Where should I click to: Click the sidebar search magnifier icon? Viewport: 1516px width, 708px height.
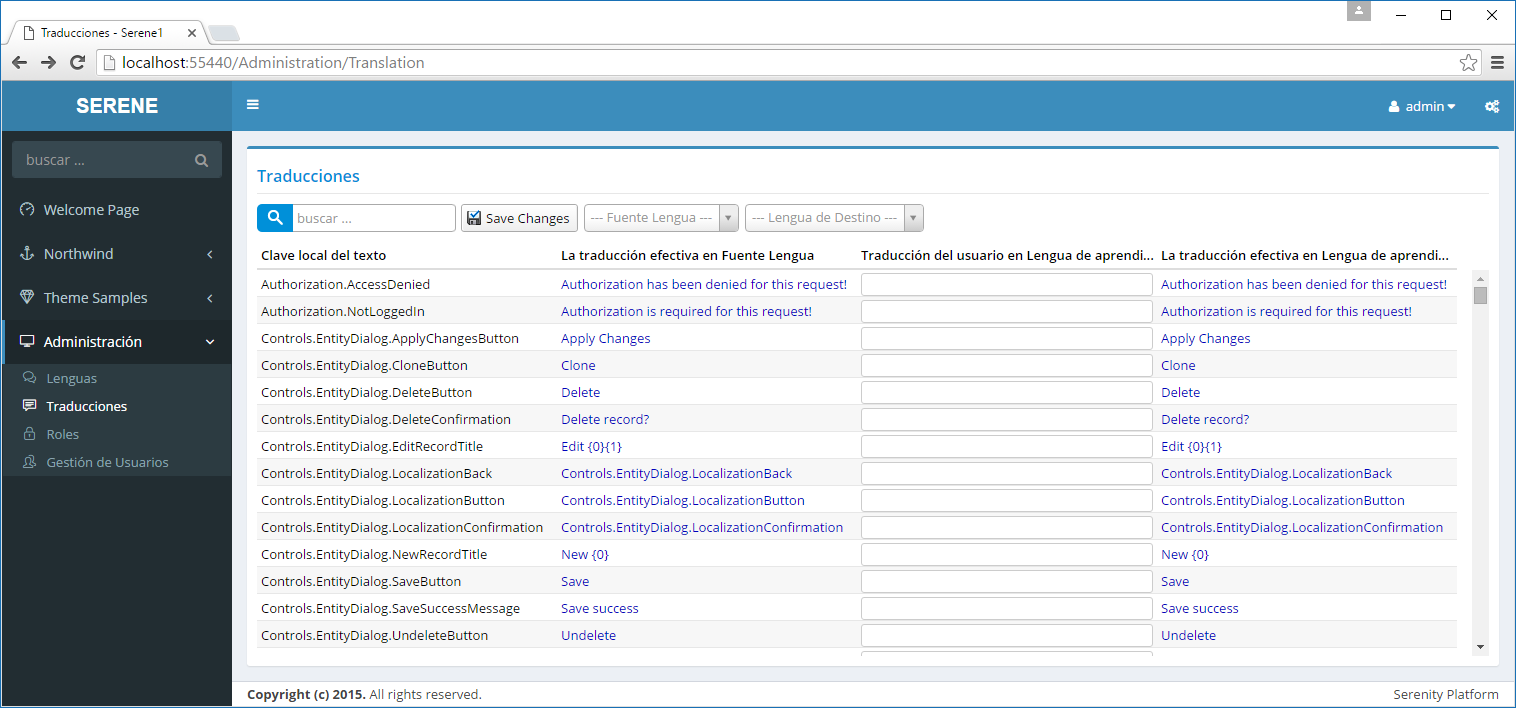pyautogui.click(x=201, y=160)
